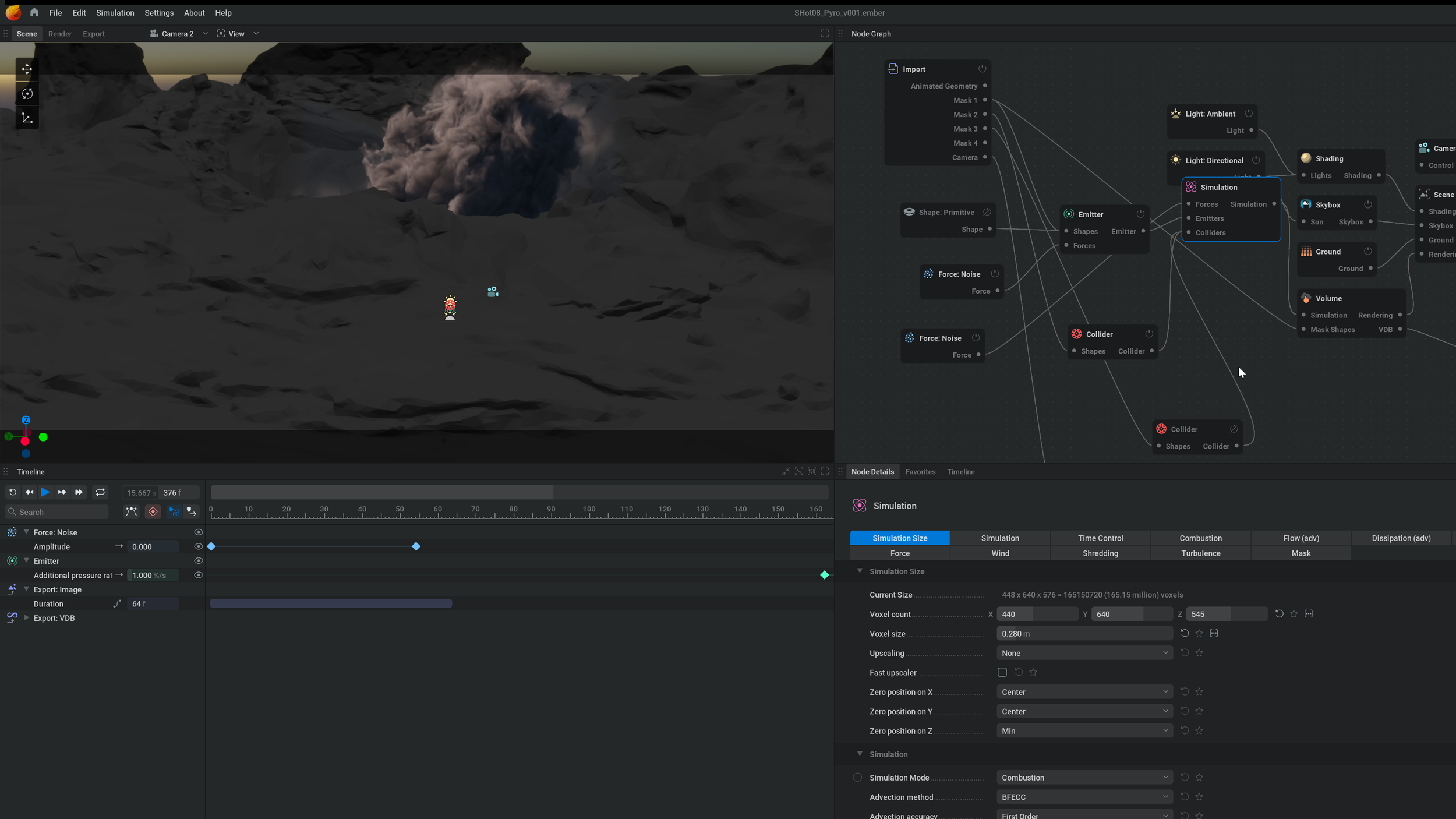Step forward one frame in timeline
Viewport: 1456px width, 819px height.
[62, 492]
